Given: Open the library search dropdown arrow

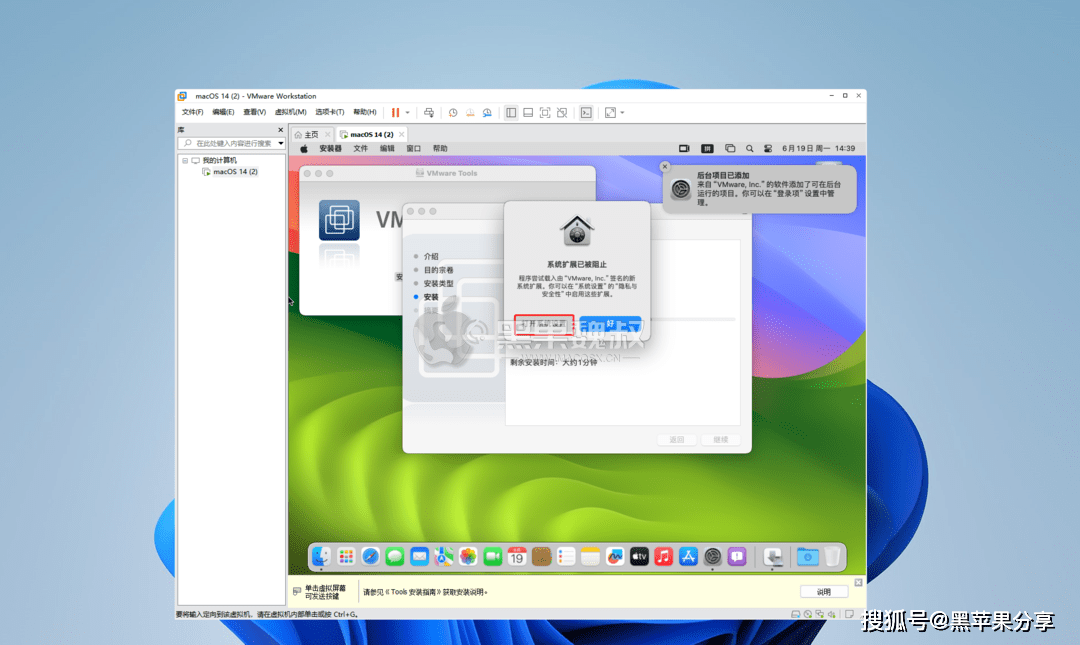Looking at the screenshot, I should [x=281, y=143].
